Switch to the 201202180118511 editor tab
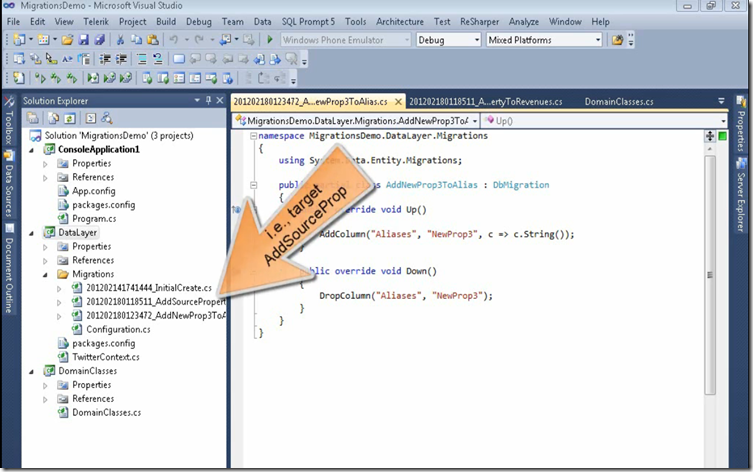The image size is (753, 472). click(486, 101)
